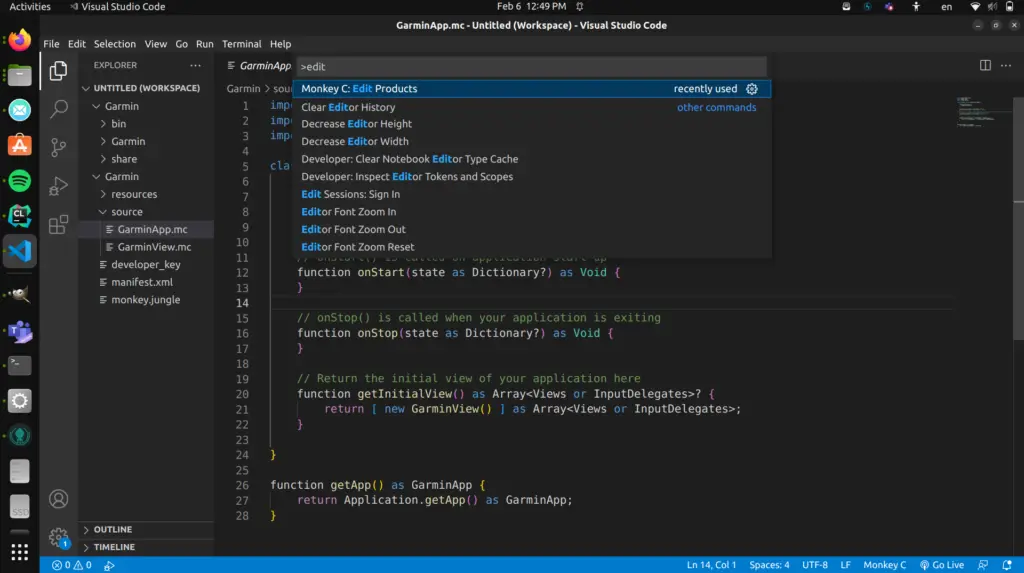This screenshot has width=1024, height=573.
Task: Open Files manager from the dock
Action: click(20, 75)
